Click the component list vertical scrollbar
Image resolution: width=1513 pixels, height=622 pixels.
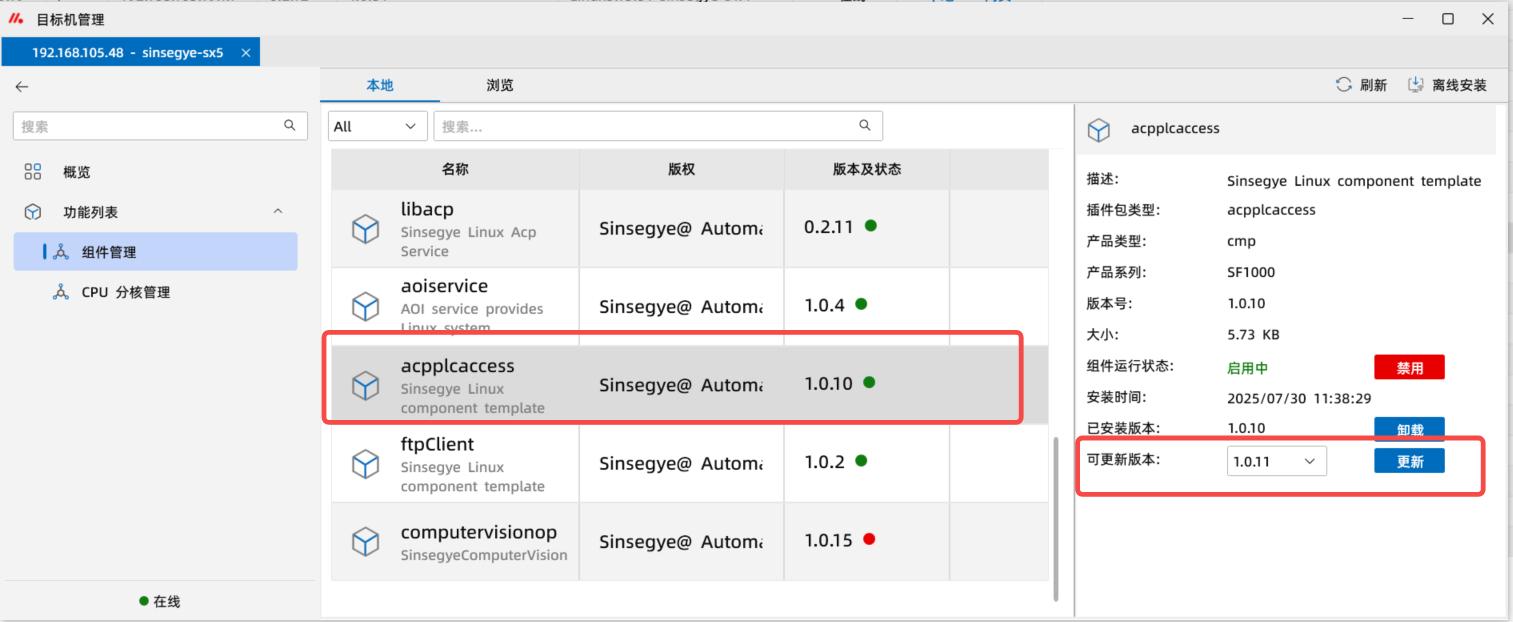1056,515
